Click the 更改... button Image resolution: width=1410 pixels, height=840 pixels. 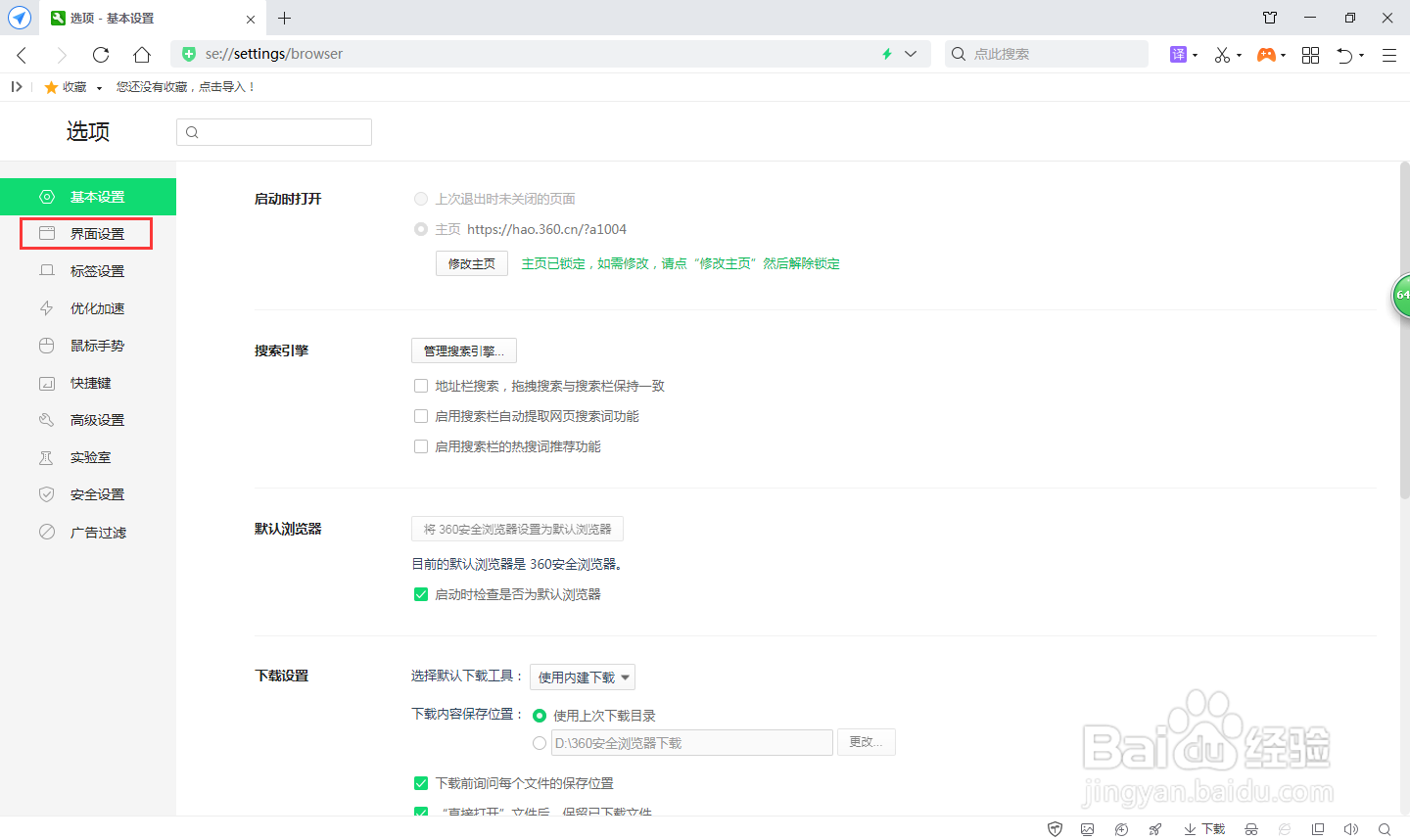(x=867, y=742)
